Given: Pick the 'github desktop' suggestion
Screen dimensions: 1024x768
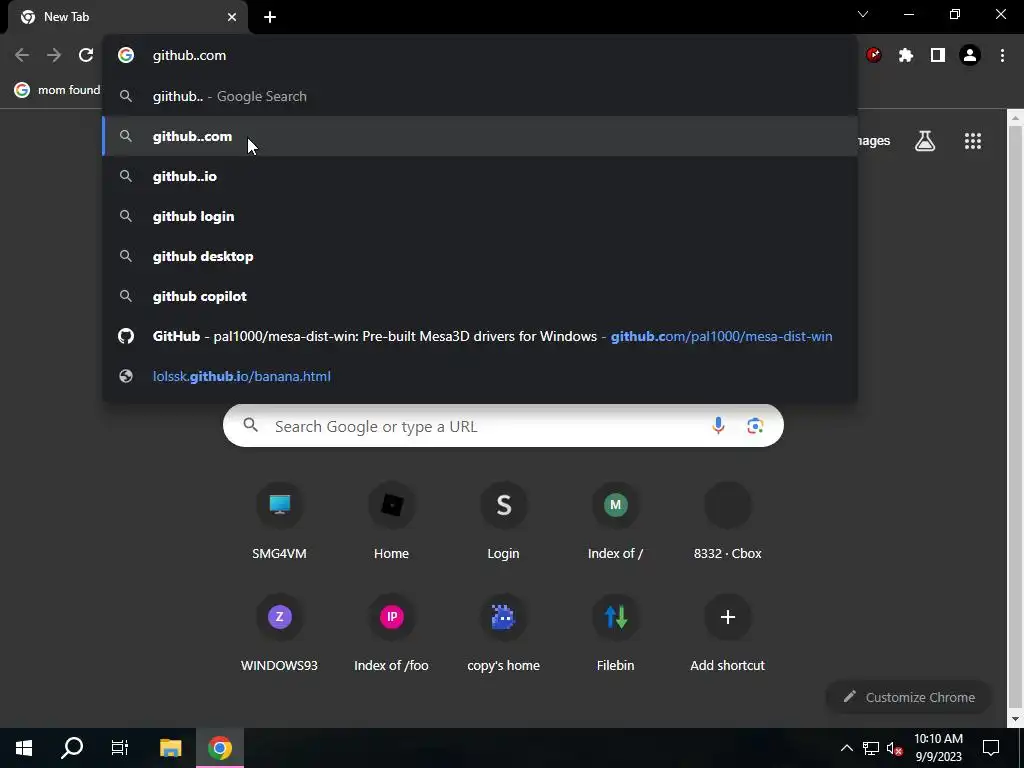Looking at the screenshot, I should point(480,256).
